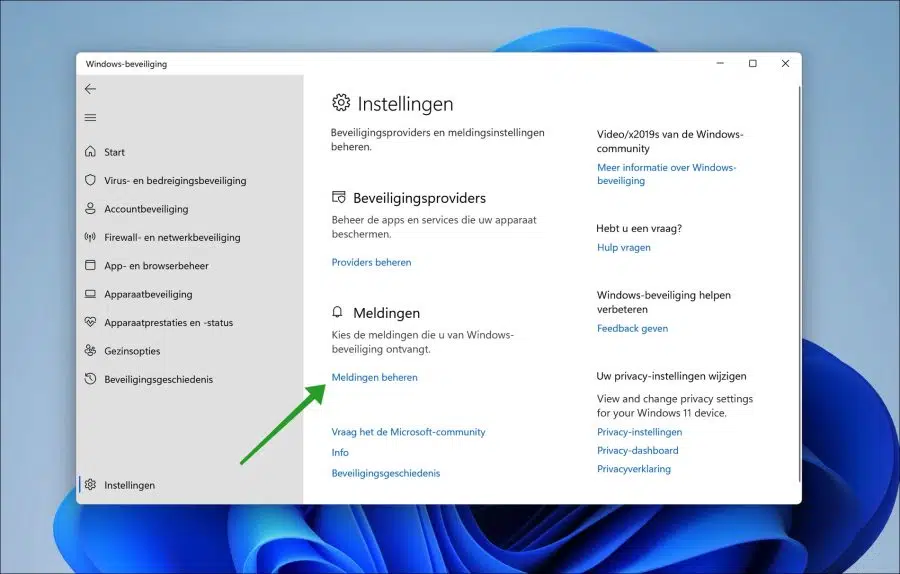Close the Windows-beveiliging window
900x574 pixels.
click(x=785, y=63)
